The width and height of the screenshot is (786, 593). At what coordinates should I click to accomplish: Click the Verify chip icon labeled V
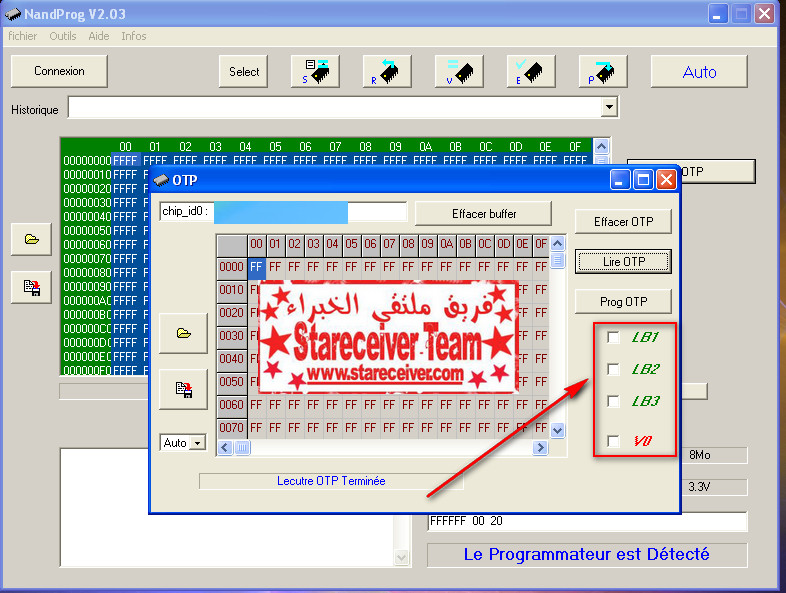coord(459,71)
